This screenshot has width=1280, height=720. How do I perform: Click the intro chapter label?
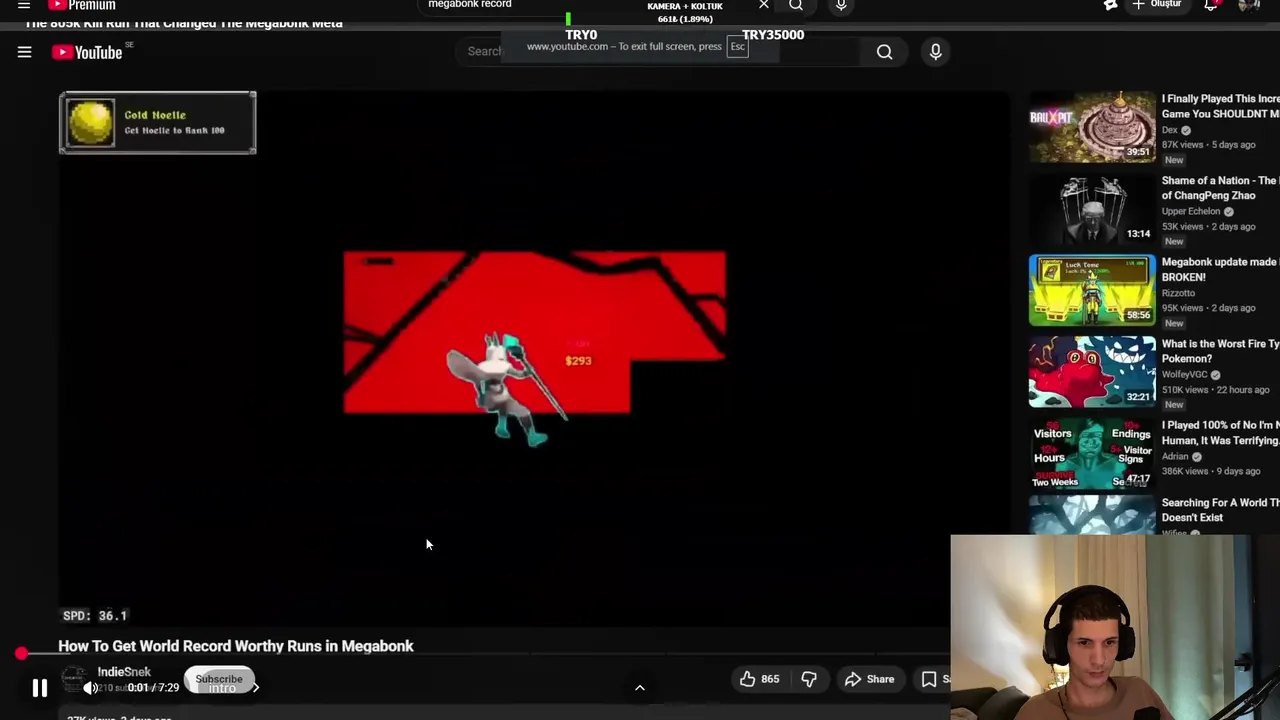pyautogui.click(x=222, y=688)
